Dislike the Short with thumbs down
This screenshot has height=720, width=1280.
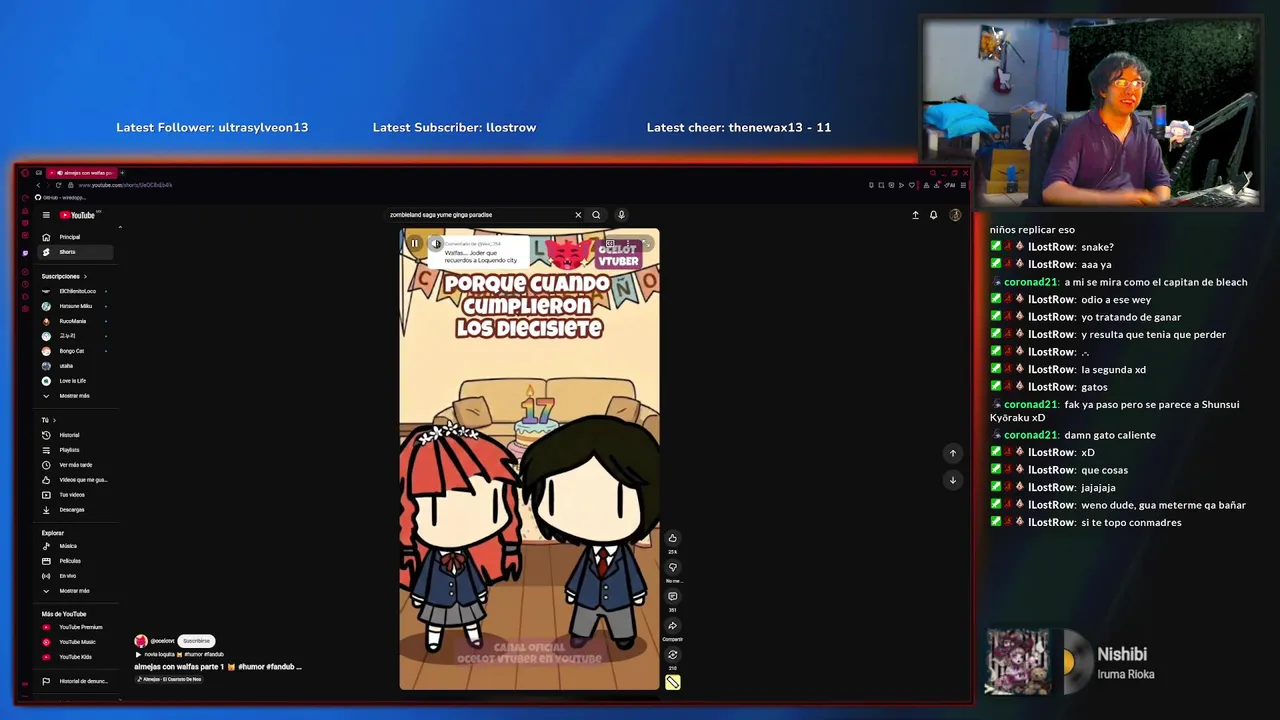click(672, 567)
